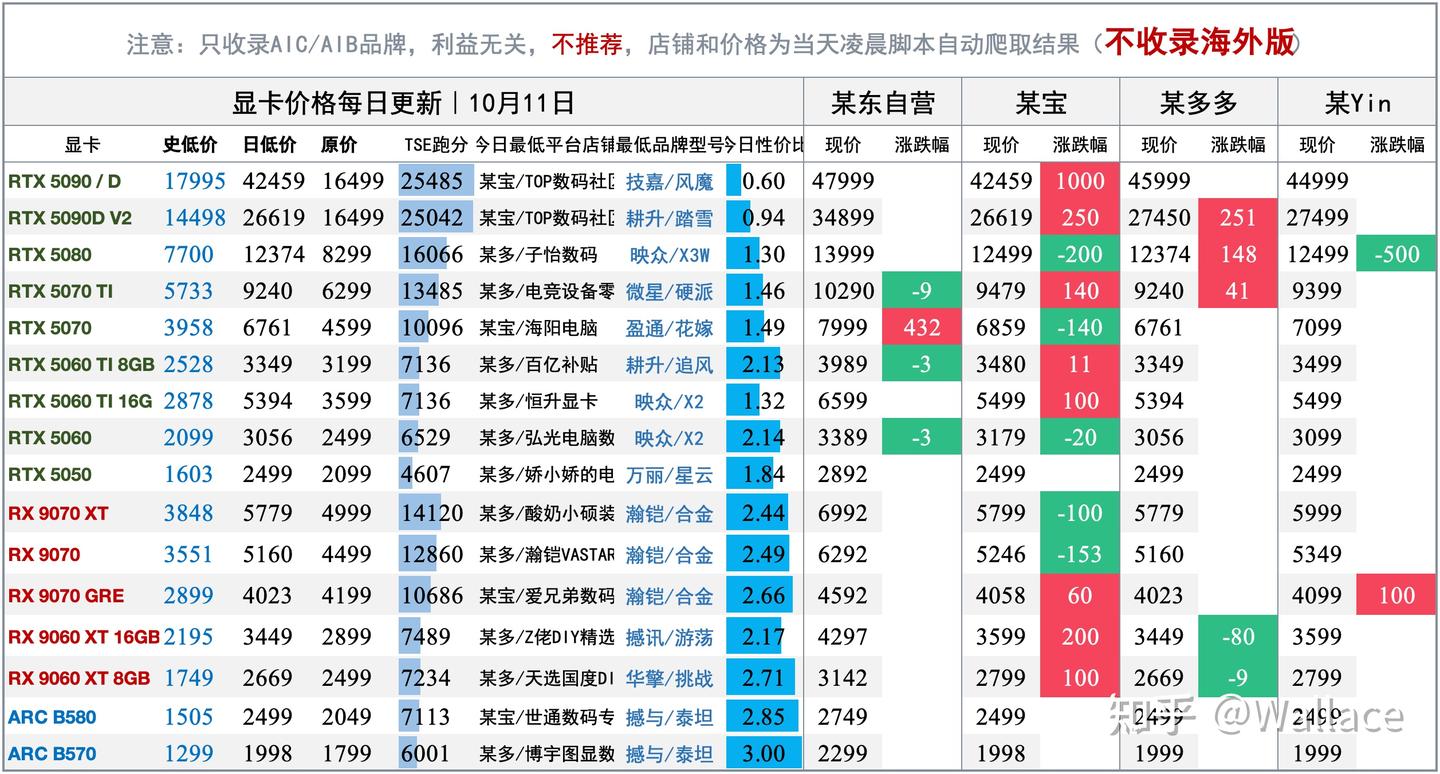Select the green change cell -500
The image size is (1440, 774).
point(1396,255)
